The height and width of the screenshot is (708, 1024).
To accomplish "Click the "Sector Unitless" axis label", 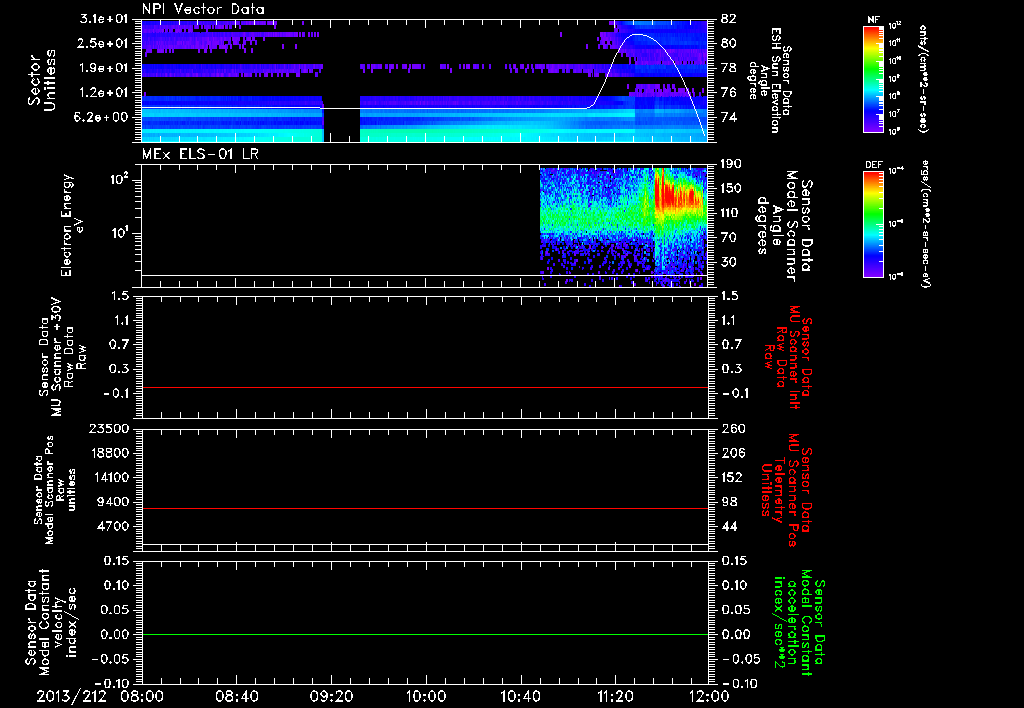I will (x=42, y=80).
